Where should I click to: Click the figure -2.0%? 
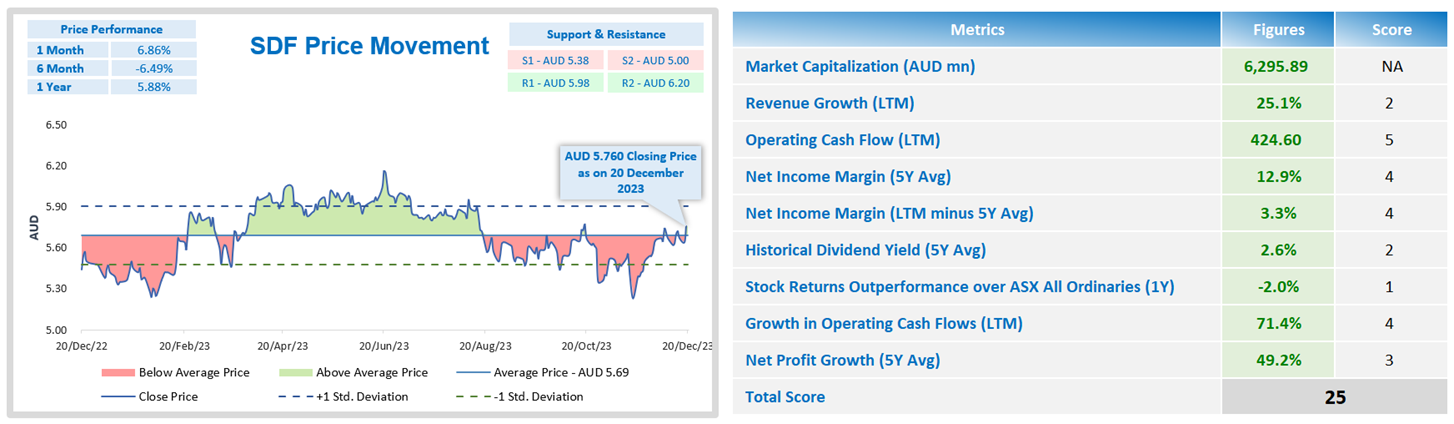1278,287
